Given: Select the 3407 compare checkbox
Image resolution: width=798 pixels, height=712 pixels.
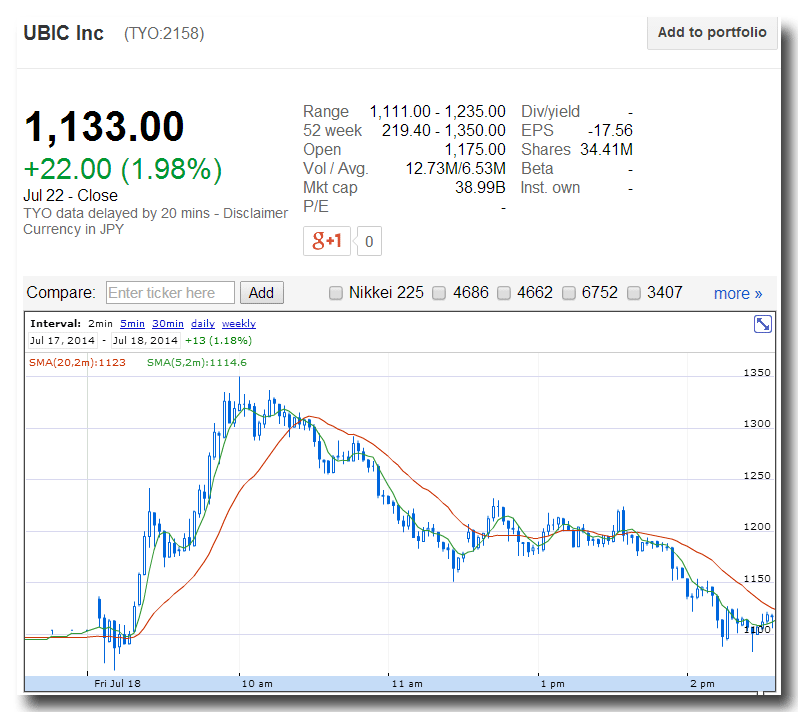Looking at the screenshot, I should click(x=634, y=293).
